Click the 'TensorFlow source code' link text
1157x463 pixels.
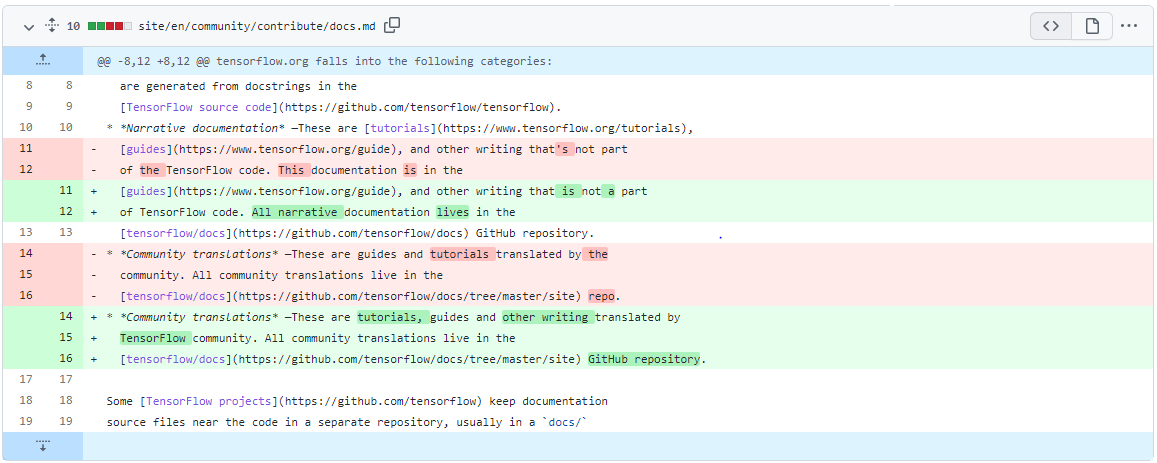click(x=199, y=107)
